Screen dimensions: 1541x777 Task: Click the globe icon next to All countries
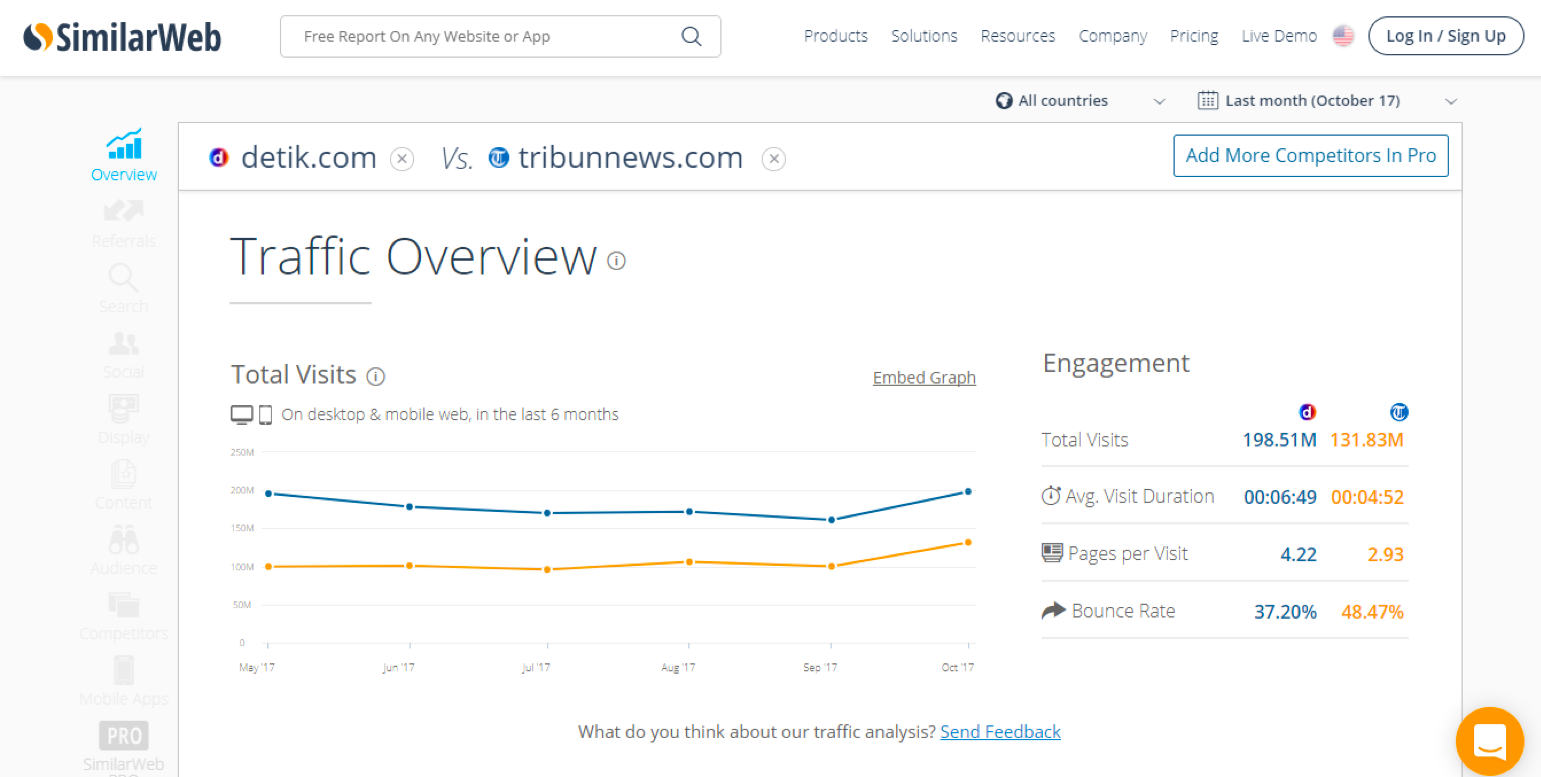1004,101
